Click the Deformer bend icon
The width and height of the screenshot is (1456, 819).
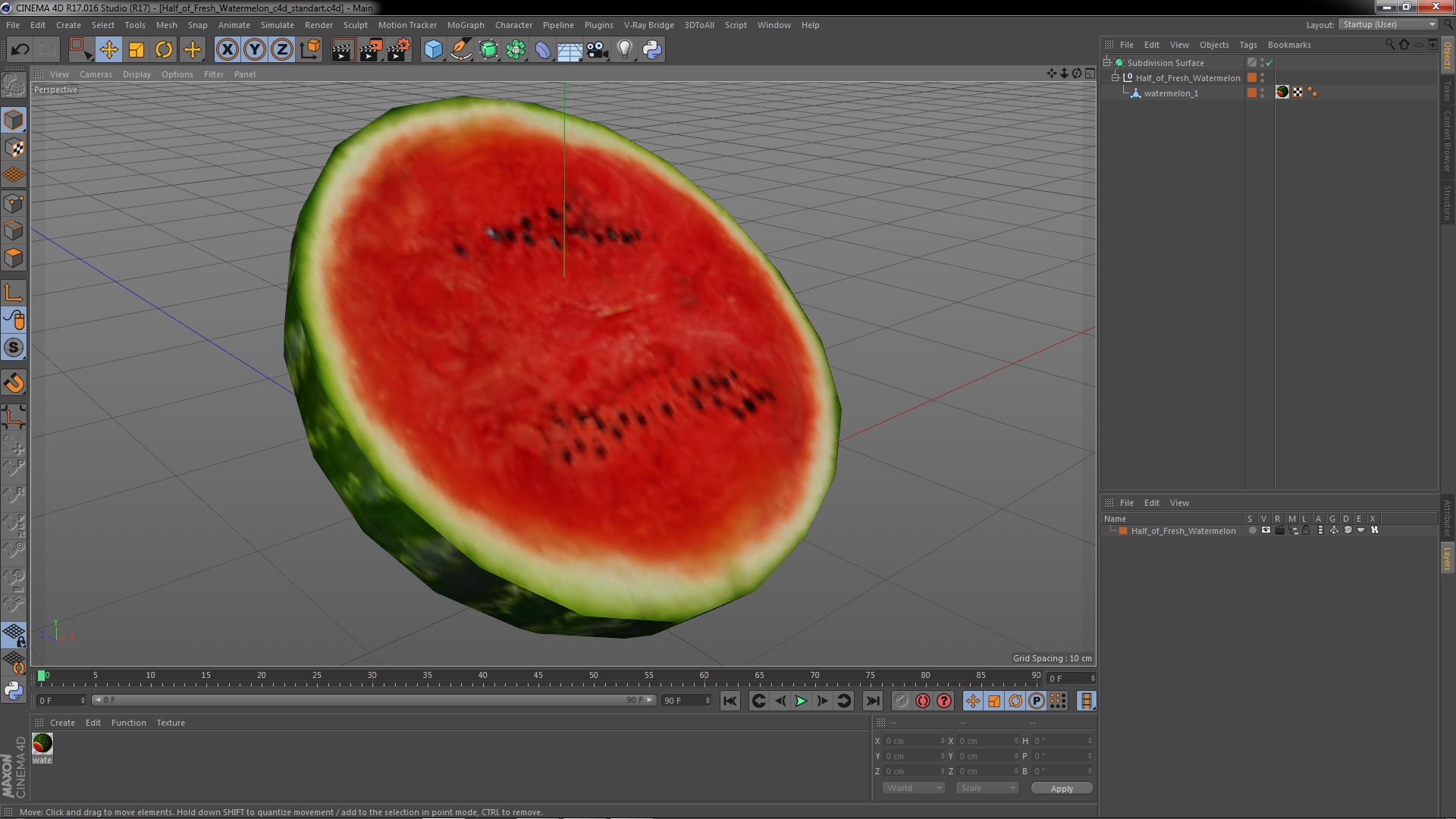point(543,50)
